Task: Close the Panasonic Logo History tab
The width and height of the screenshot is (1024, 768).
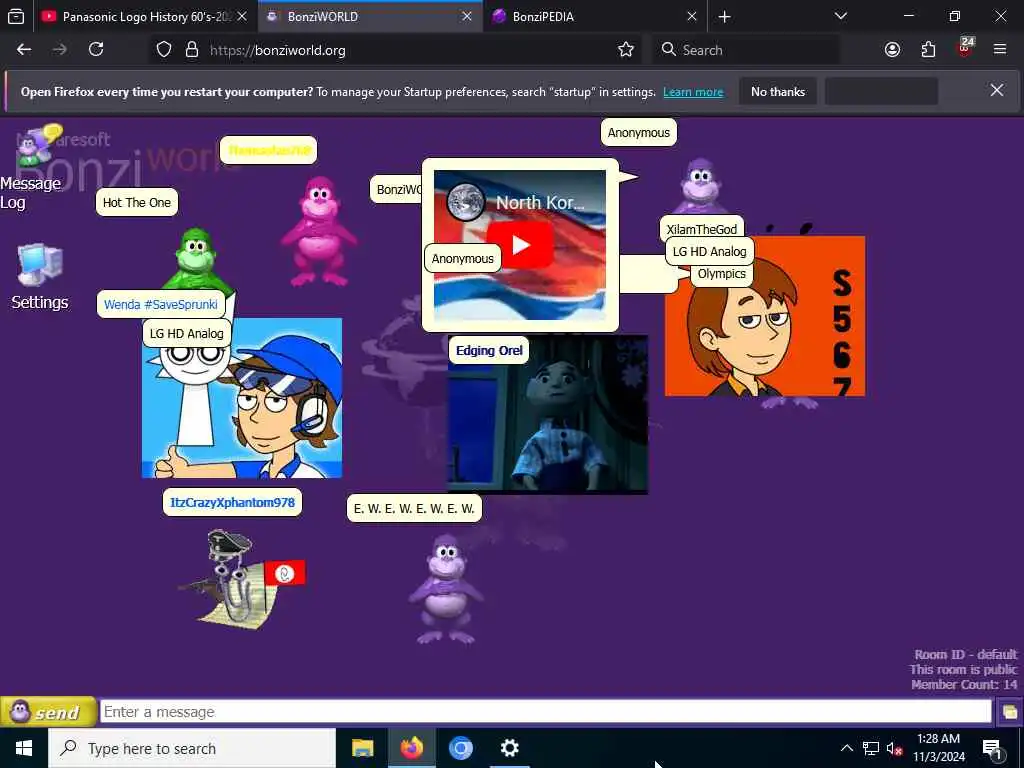Action: point(242,16)
